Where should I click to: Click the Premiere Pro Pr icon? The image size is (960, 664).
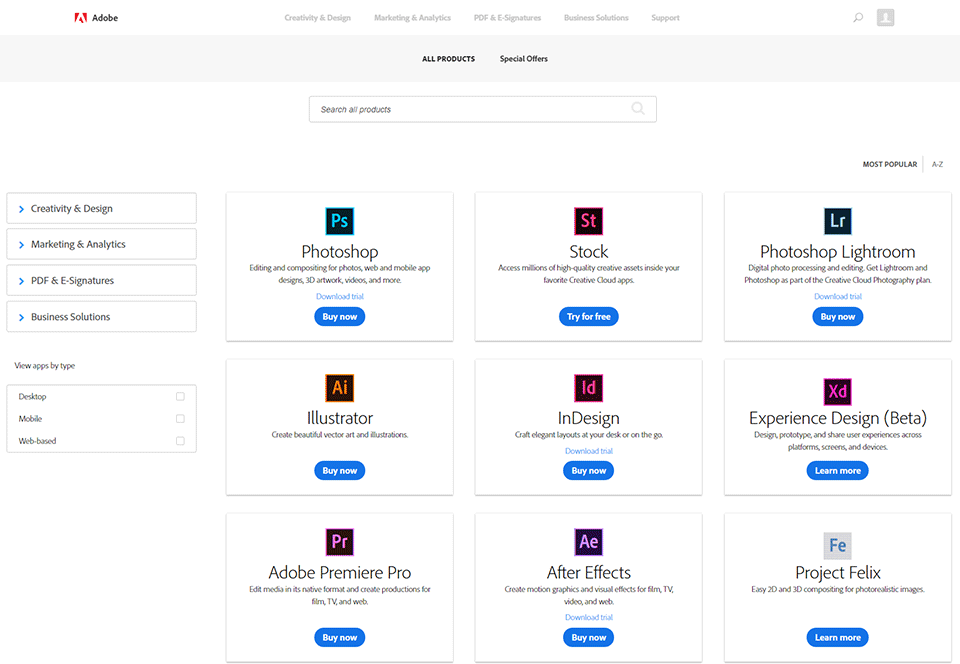click(340, 542)
